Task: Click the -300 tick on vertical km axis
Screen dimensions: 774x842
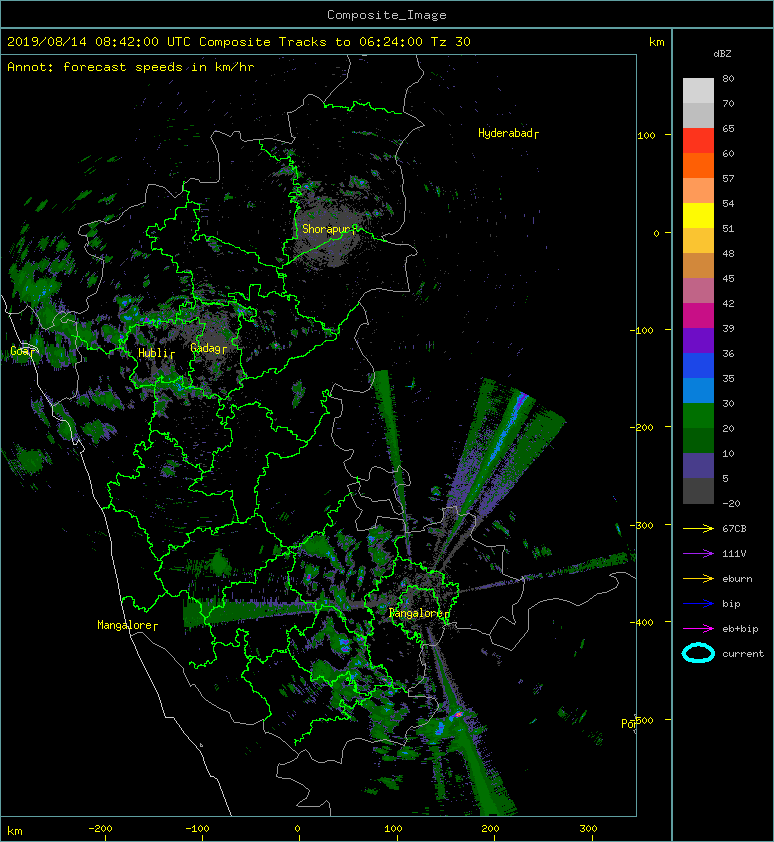Action: pos(642,525)
